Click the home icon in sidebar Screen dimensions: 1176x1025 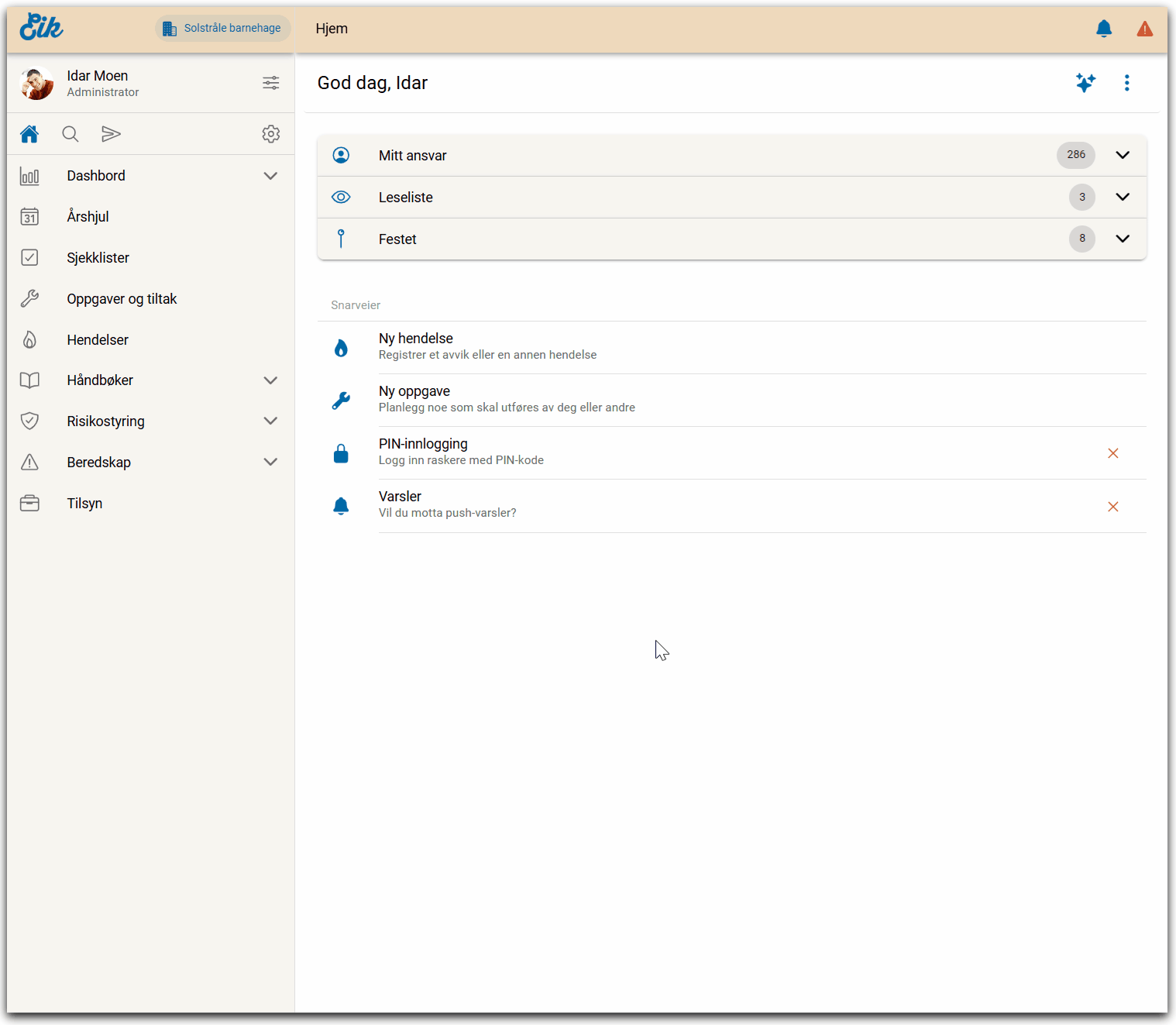point(29,134)
